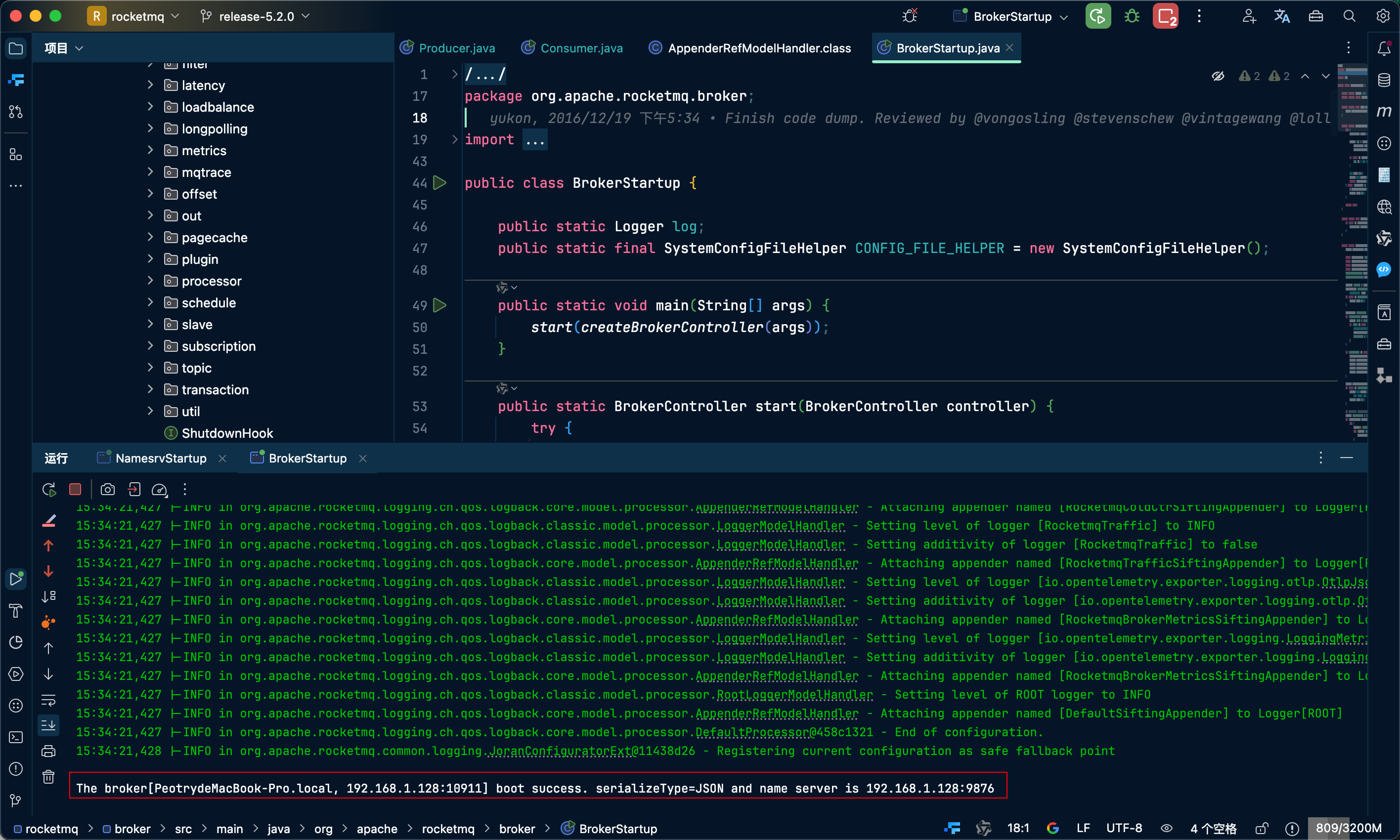Switch to the Consumer.java tab
Image resolution: width=1400 pixels, height=840 pixels.
pyautogui.click(x=572, y=48)
